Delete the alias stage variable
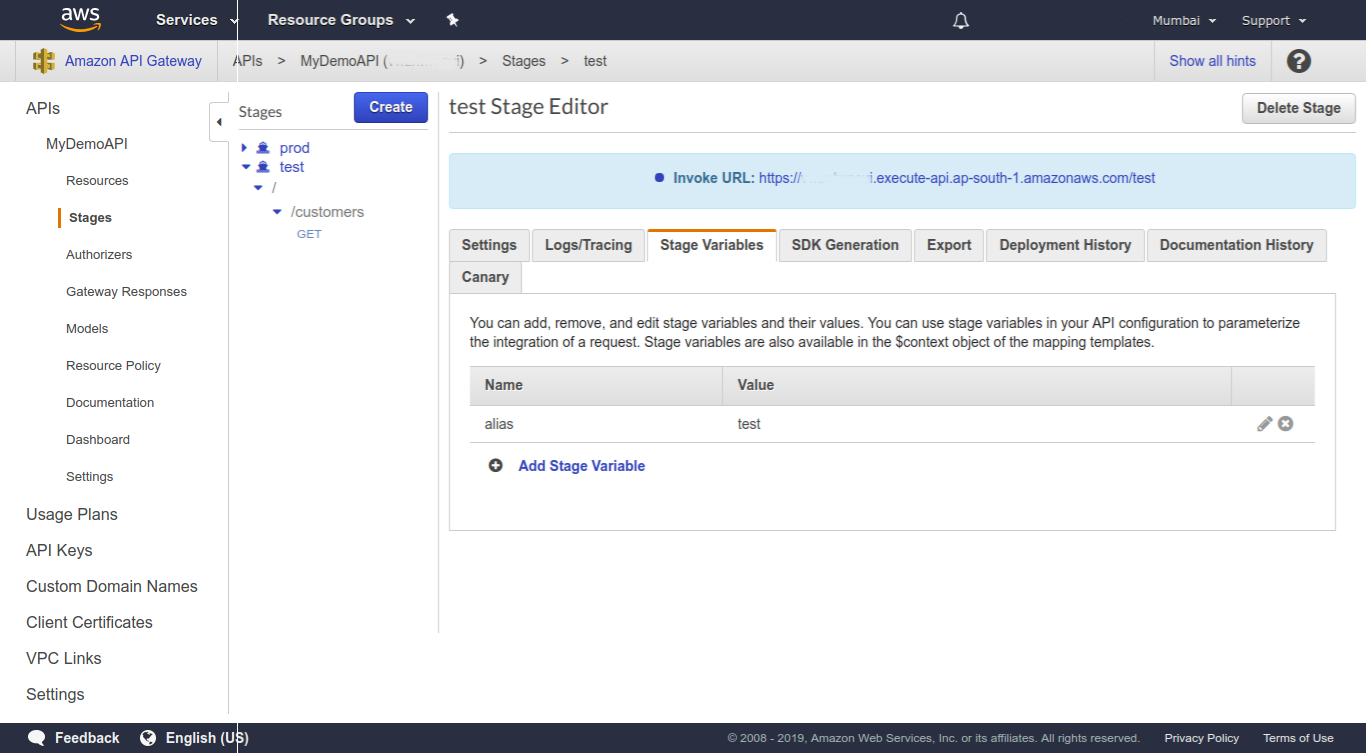Viewport: 1366px width, 753px height. (x=1286, y=424)
